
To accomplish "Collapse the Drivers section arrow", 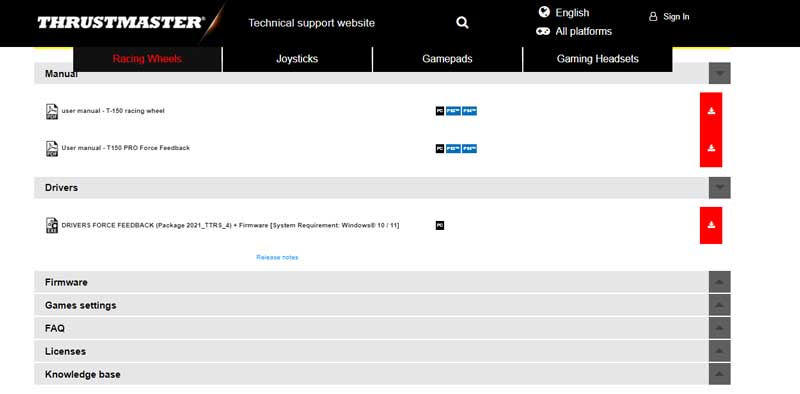I will 719,188.
